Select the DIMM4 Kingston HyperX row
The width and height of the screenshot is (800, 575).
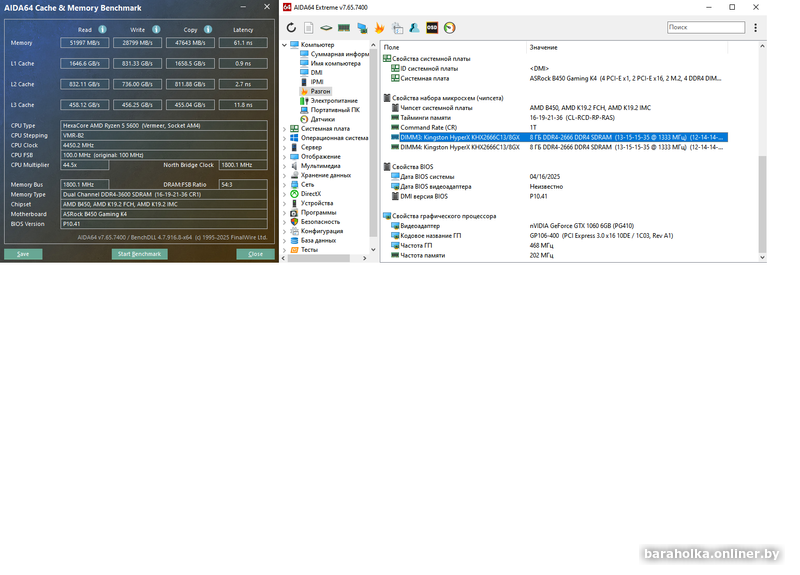pos(559,147)
